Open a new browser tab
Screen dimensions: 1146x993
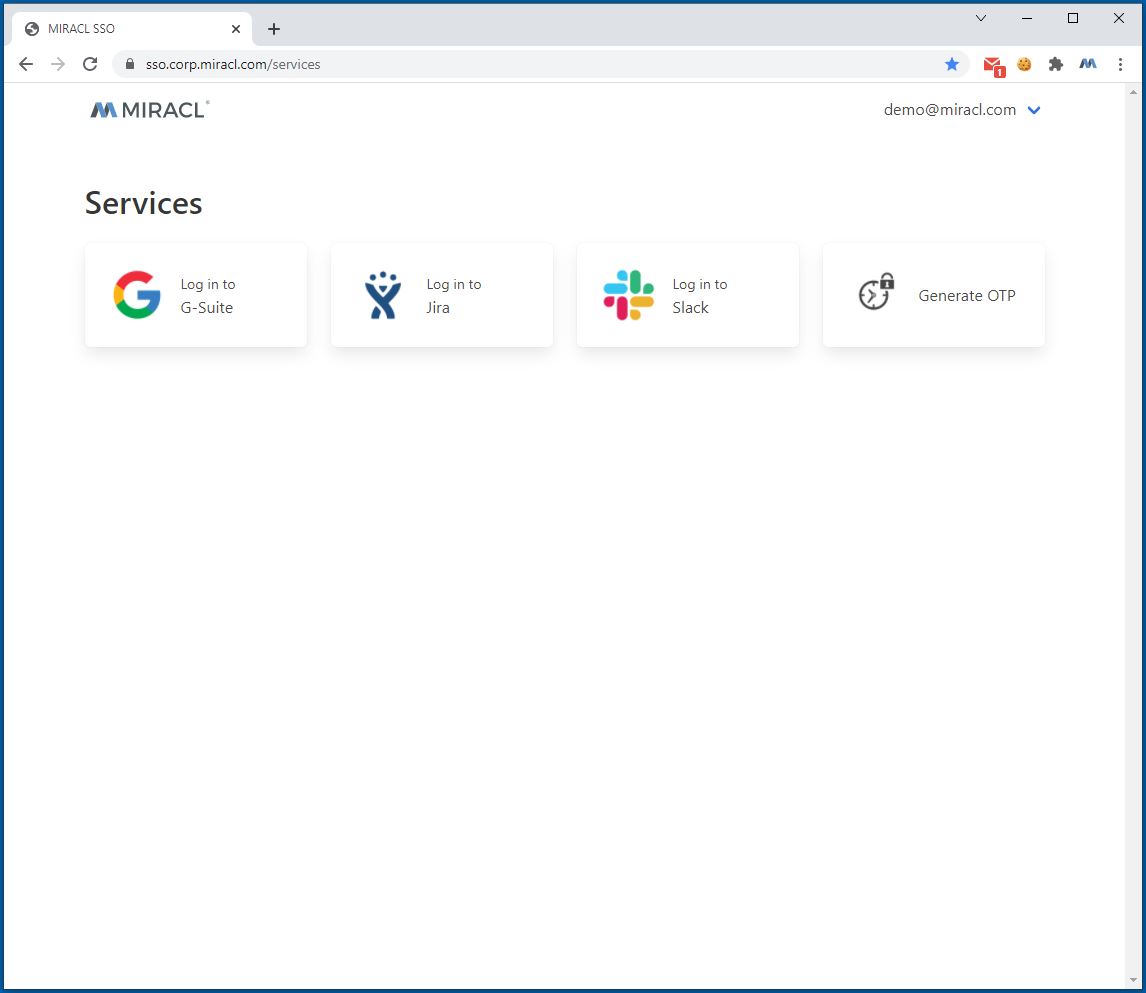(x=273, y=28)
